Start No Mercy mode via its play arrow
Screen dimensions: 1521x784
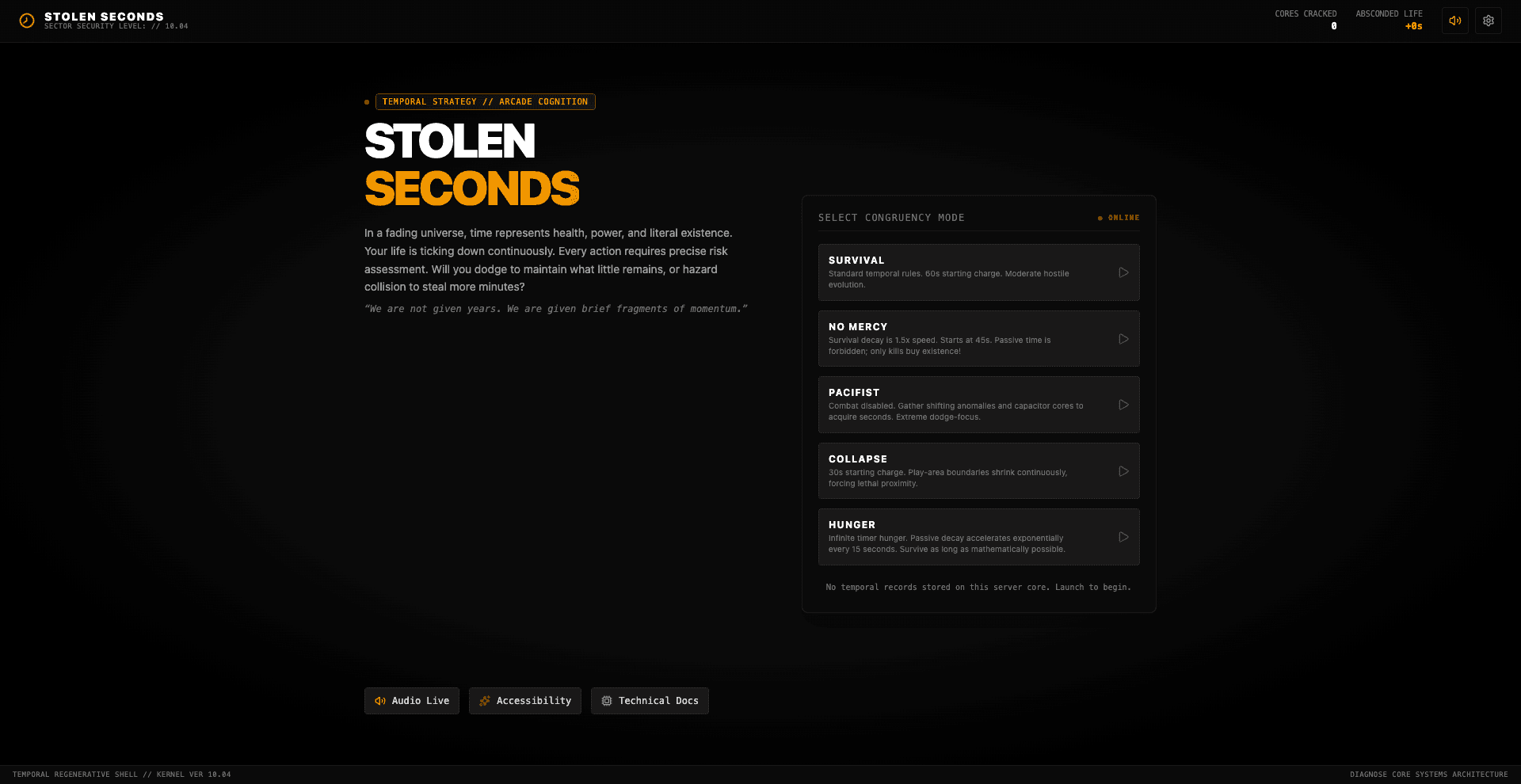(x=1123, y=339)
